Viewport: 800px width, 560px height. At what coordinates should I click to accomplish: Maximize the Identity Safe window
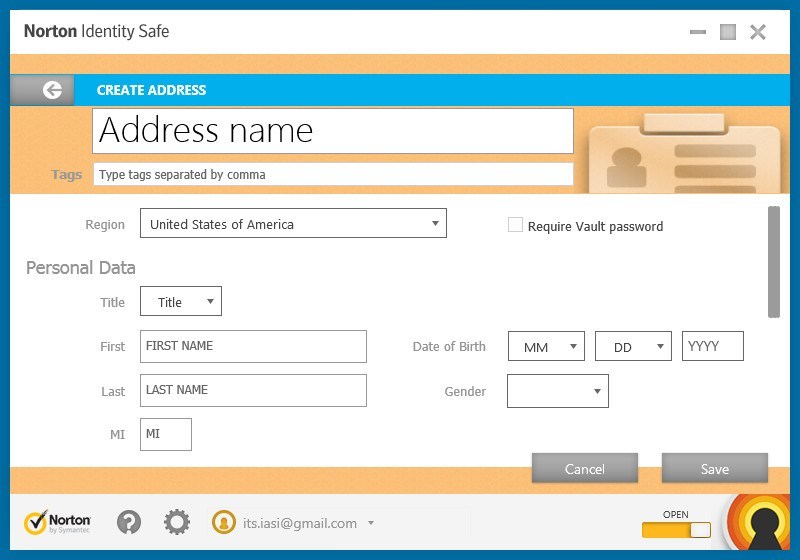728,32
